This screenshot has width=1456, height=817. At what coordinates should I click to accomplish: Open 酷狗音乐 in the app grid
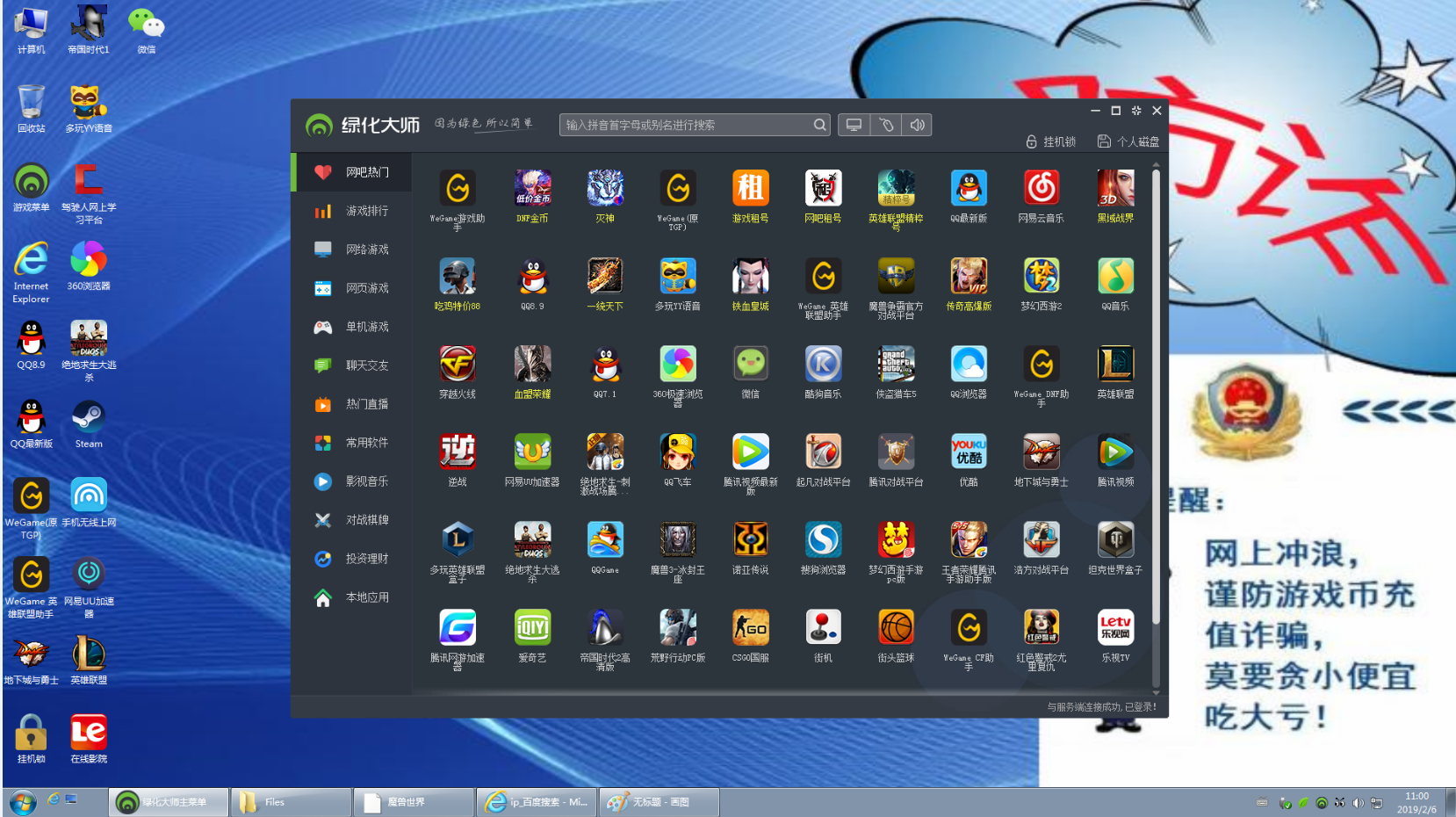(823, 365)
